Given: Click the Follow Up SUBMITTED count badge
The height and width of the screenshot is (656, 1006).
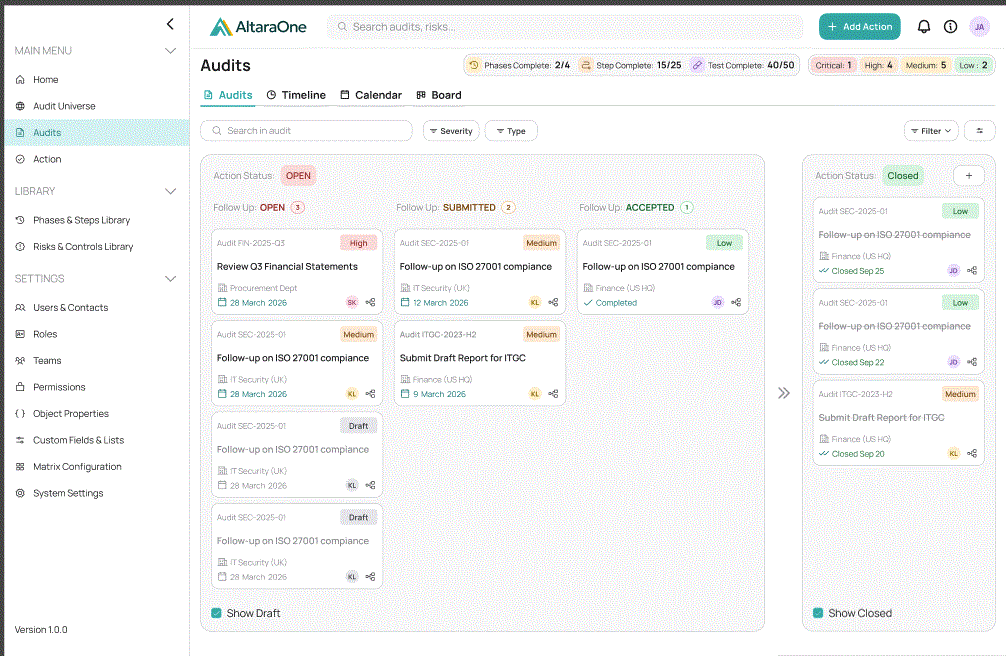Looking at the screenshot, I should coord(508,207).
